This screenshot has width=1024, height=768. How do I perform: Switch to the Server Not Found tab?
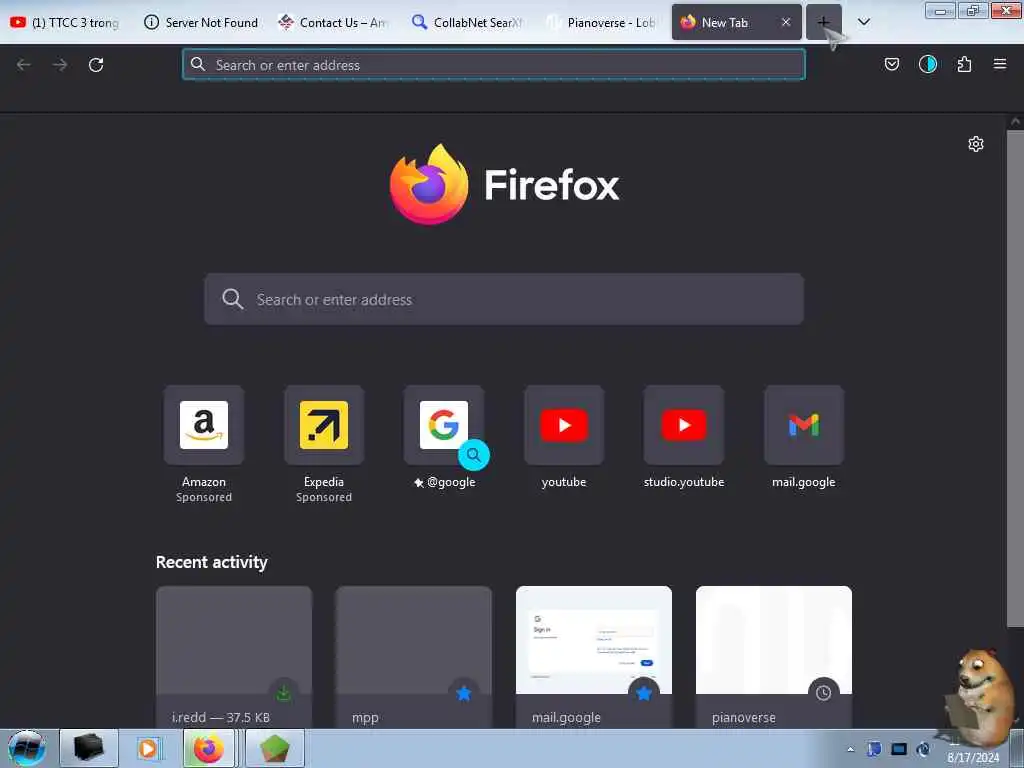[201, 22]
